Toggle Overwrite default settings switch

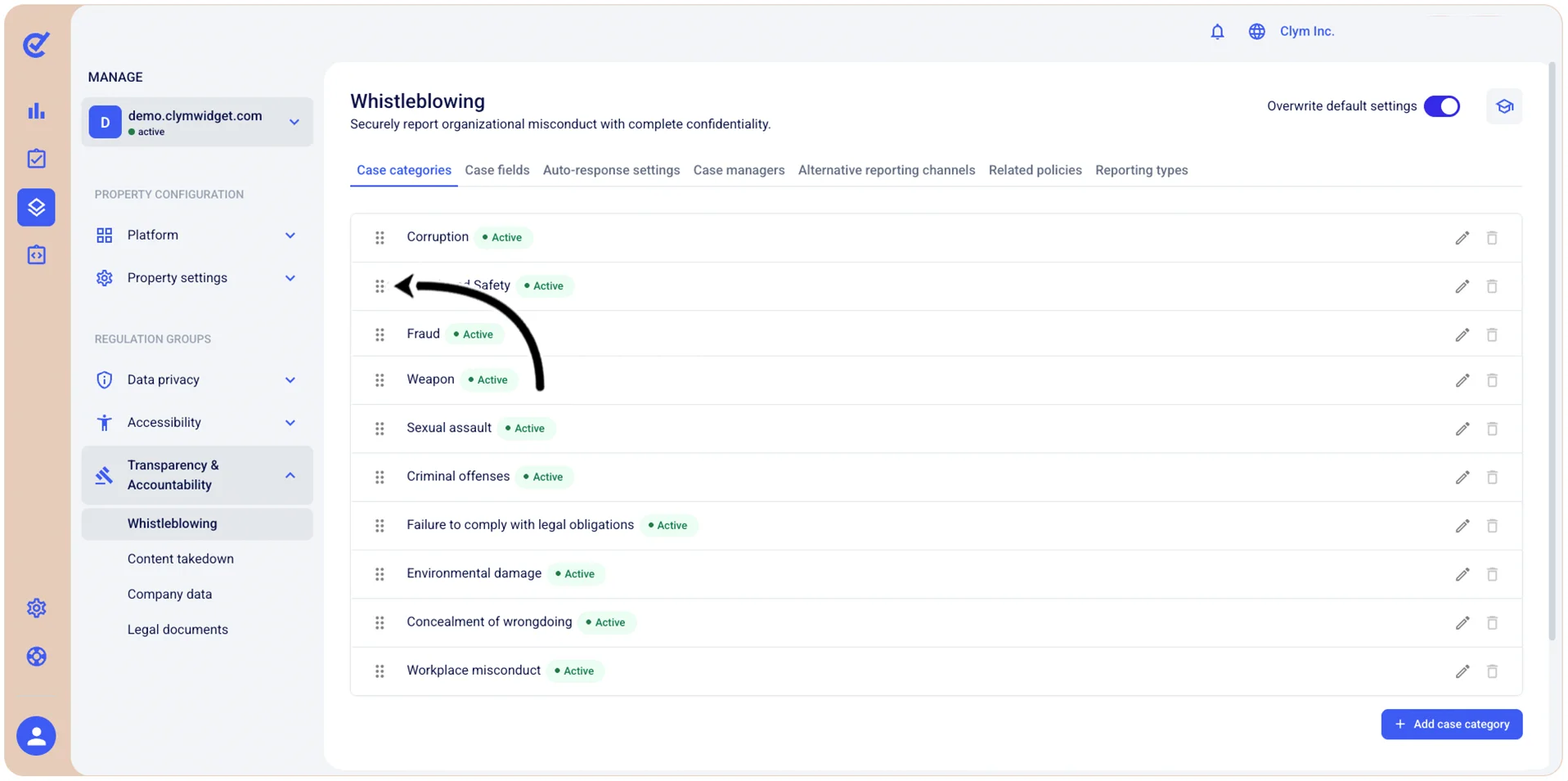point(1441,106)
